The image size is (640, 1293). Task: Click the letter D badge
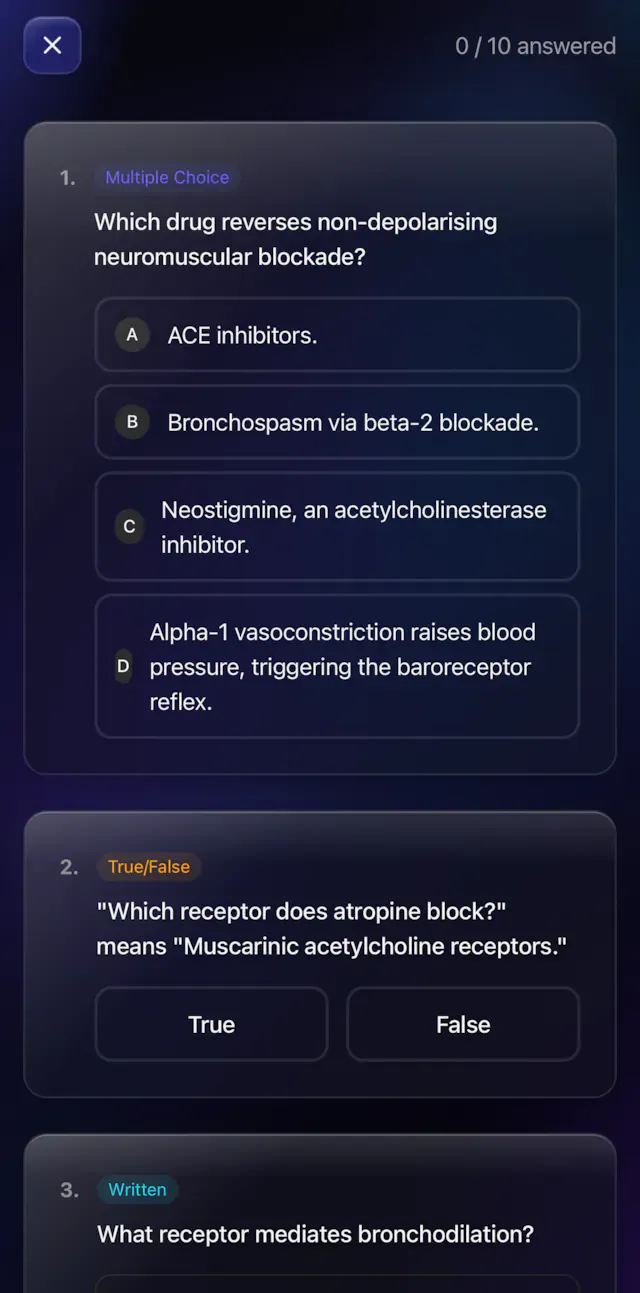[123, 667]
